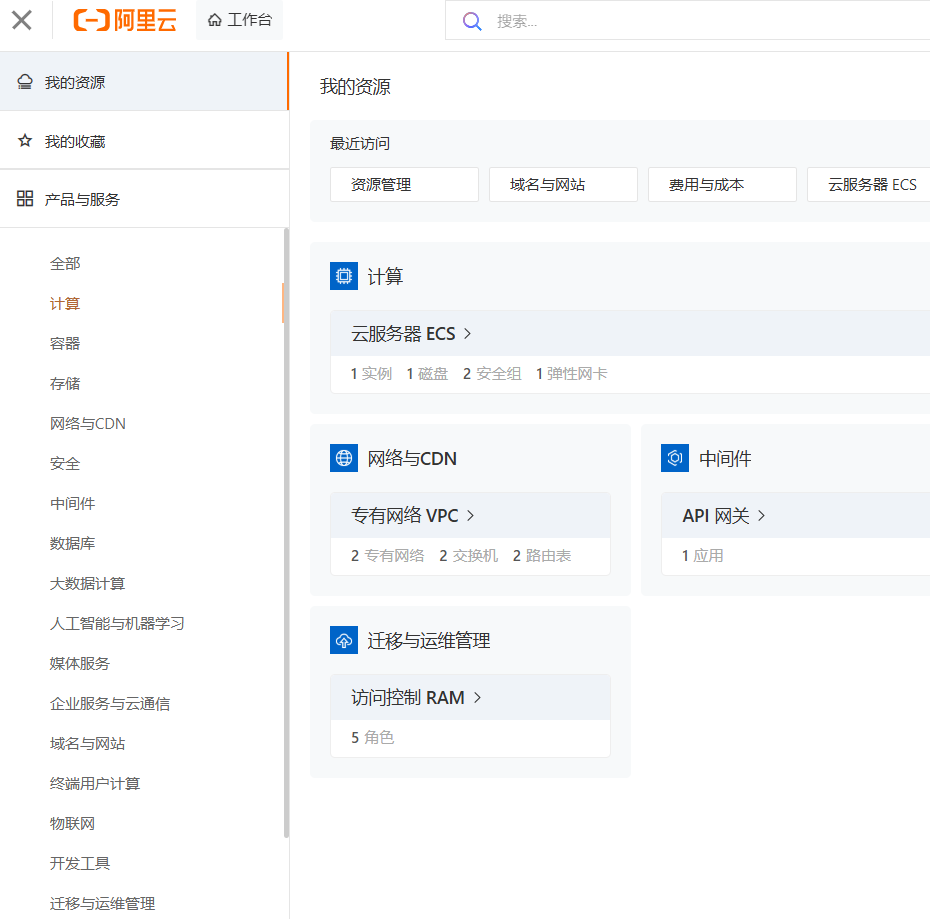View 1 弹性网卡 network interfaces
This screenshot has width=930, height=919.
pyautogui.click(x=572, y=374)
